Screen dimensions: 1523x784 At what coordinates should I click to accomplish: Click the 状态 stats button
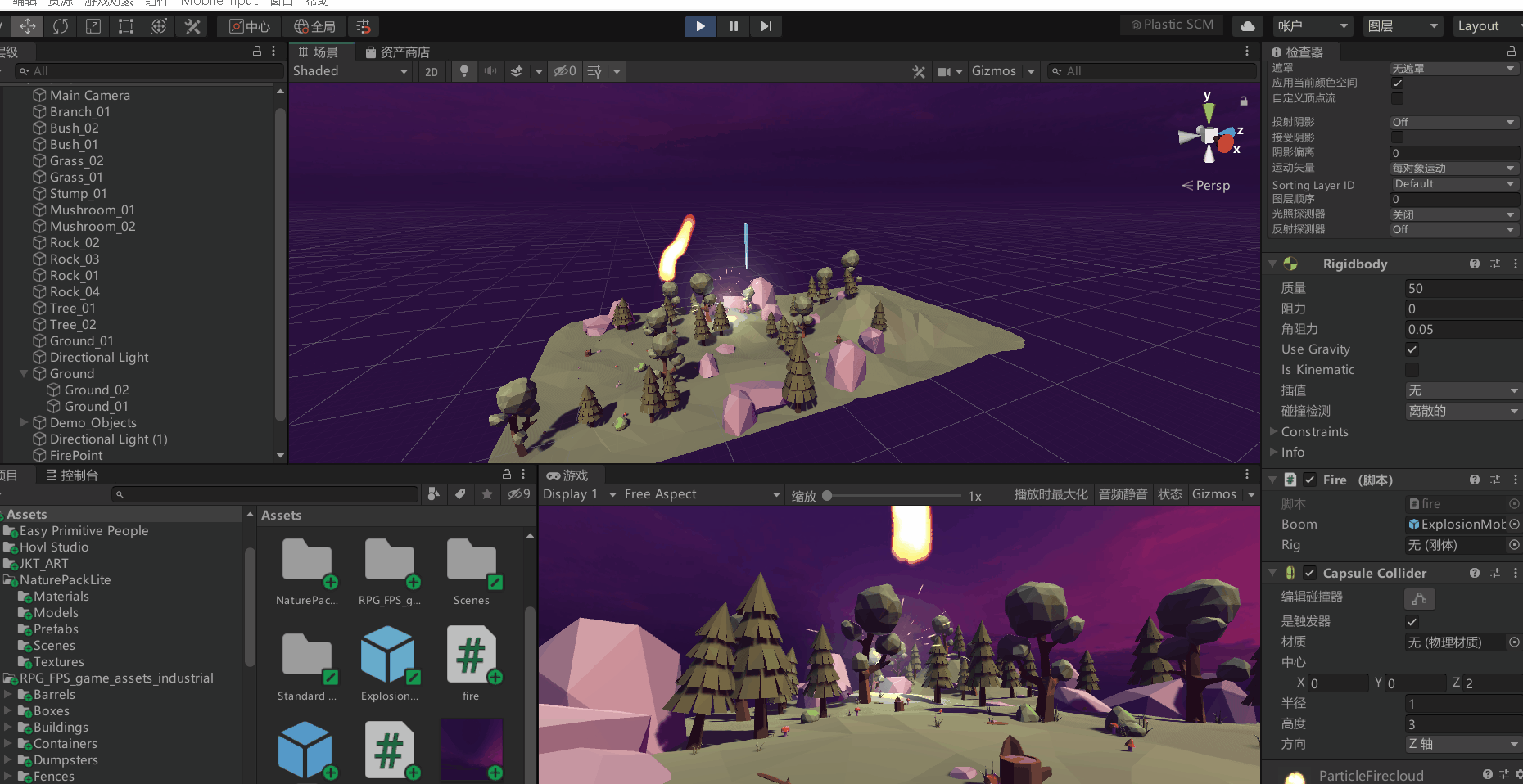point(1170,494)
